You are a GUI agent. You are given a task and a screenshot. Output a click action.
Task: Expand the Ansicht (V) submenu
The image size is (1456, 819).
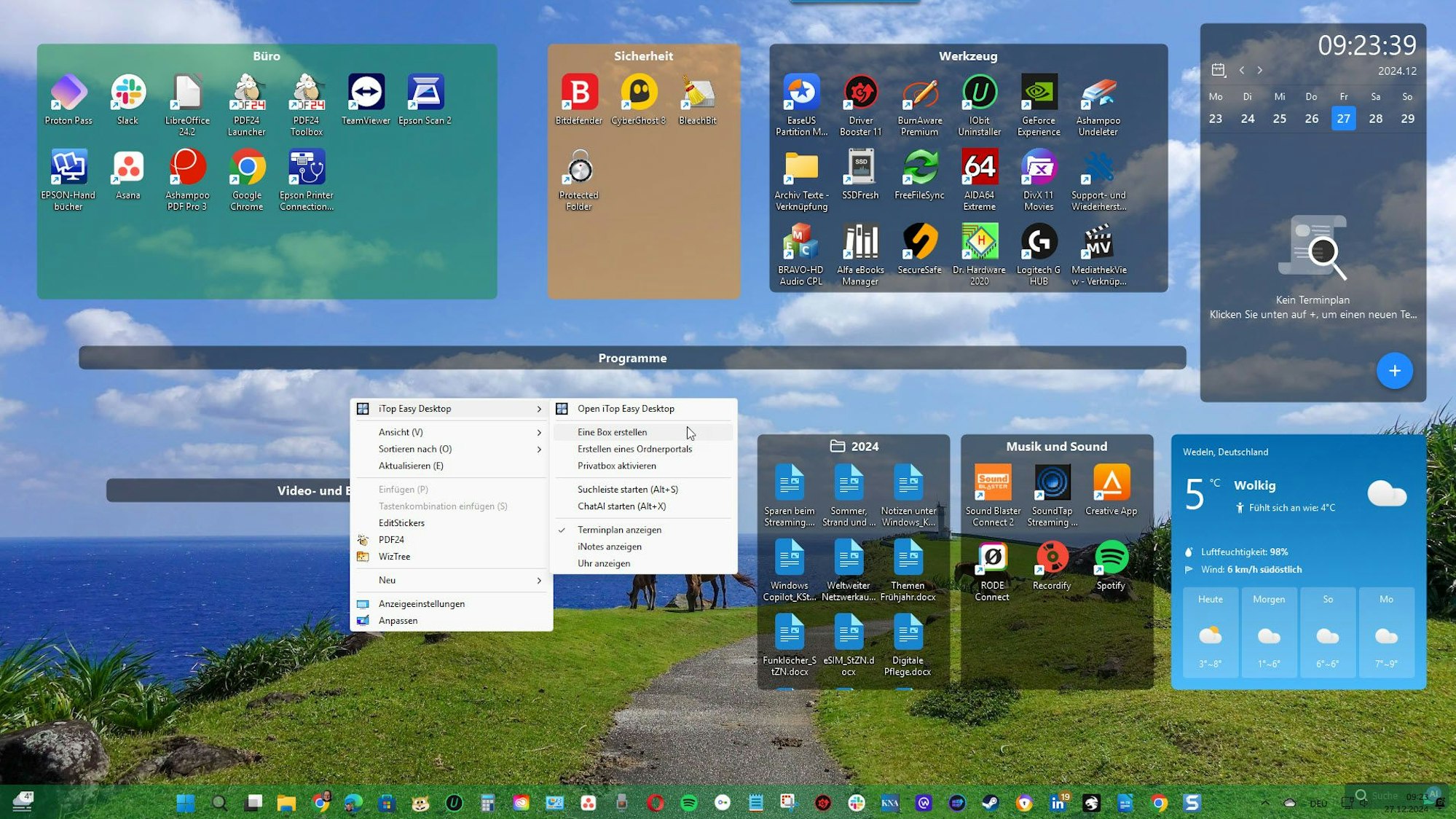pos(399,431)
